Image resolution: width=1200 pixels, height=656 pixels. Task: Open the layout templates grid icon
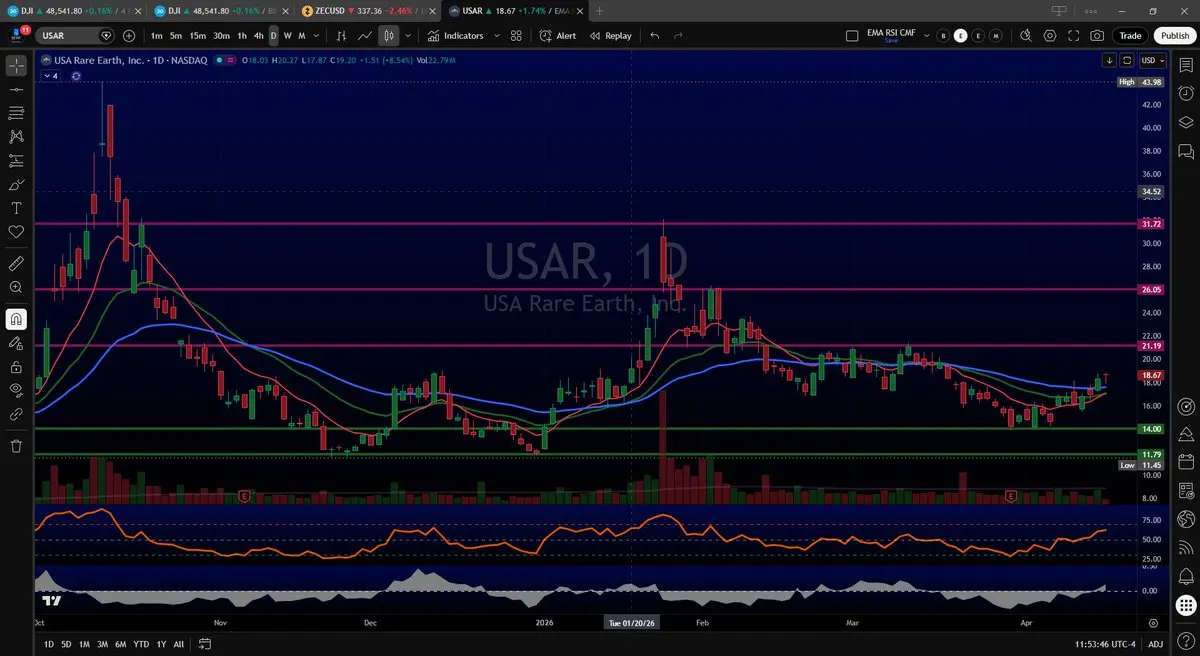(516, 35)
